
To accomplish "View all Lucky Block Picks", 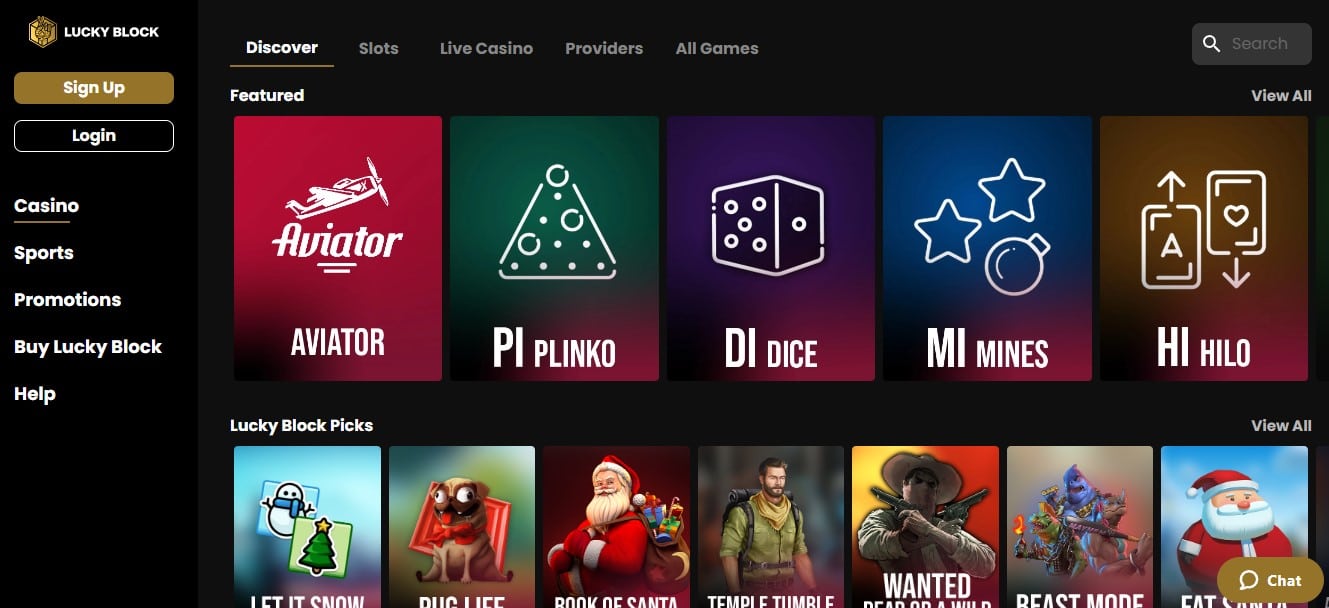I will tap(1281, 425).
